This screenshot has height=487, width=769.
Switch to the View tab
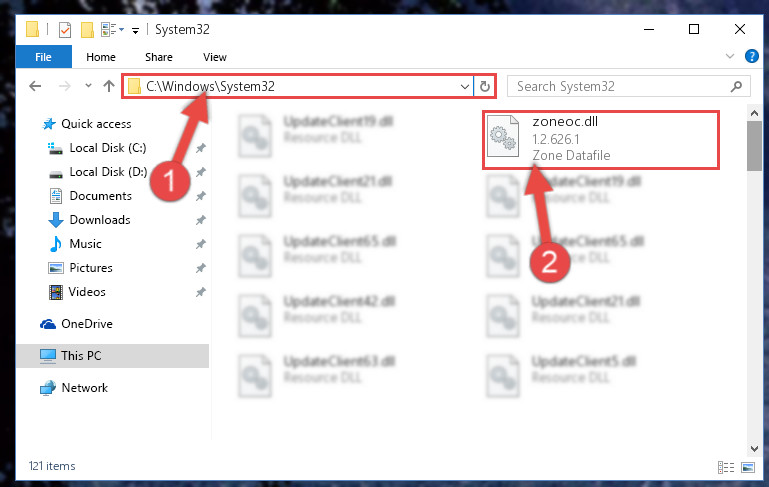point(215,57)
